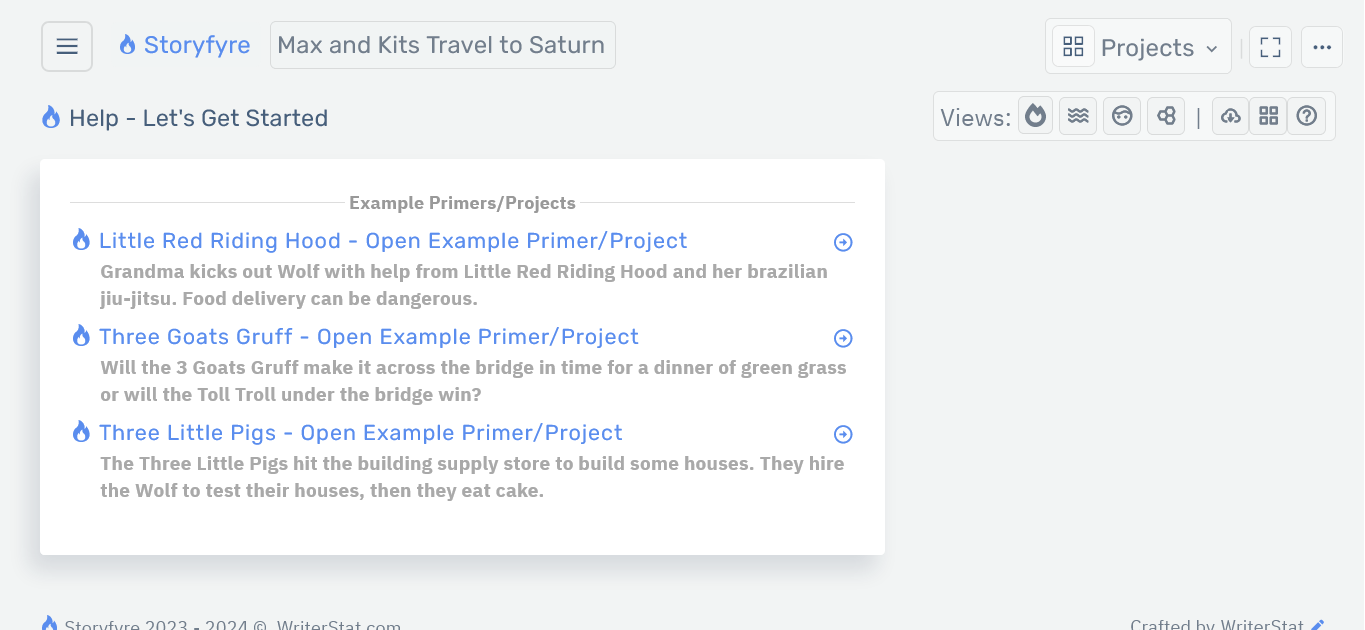Open the waves view from the Views toolbar
The height and width of the screenshot is (630, 1365).
coord(1078,115)
